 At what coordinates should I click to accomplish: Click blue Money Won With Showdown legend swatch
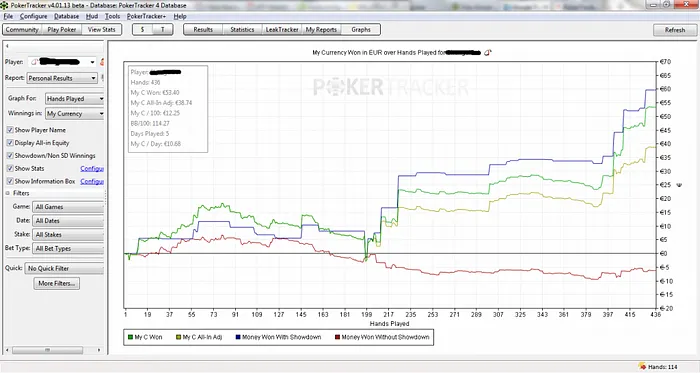tap(238, 337)
